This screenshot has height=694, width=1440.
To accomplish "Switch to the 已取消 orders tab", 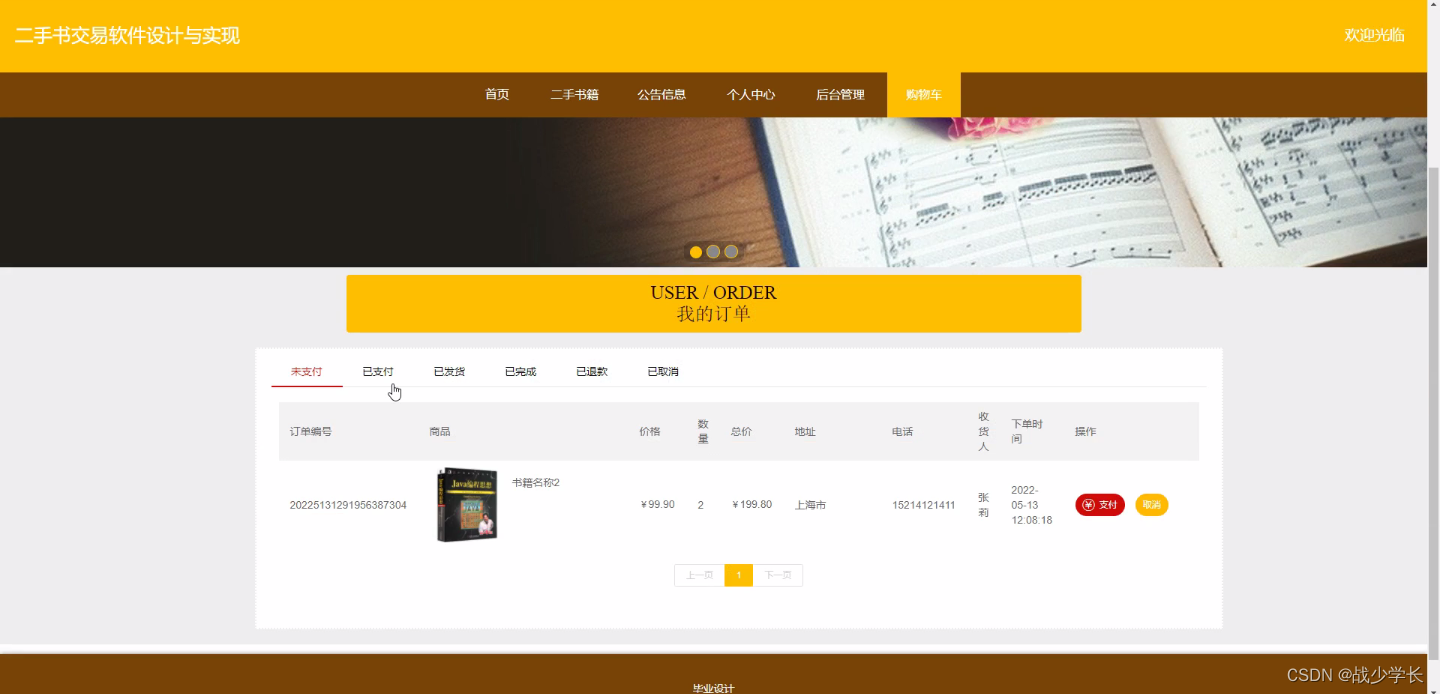I will tap(663, 371).
